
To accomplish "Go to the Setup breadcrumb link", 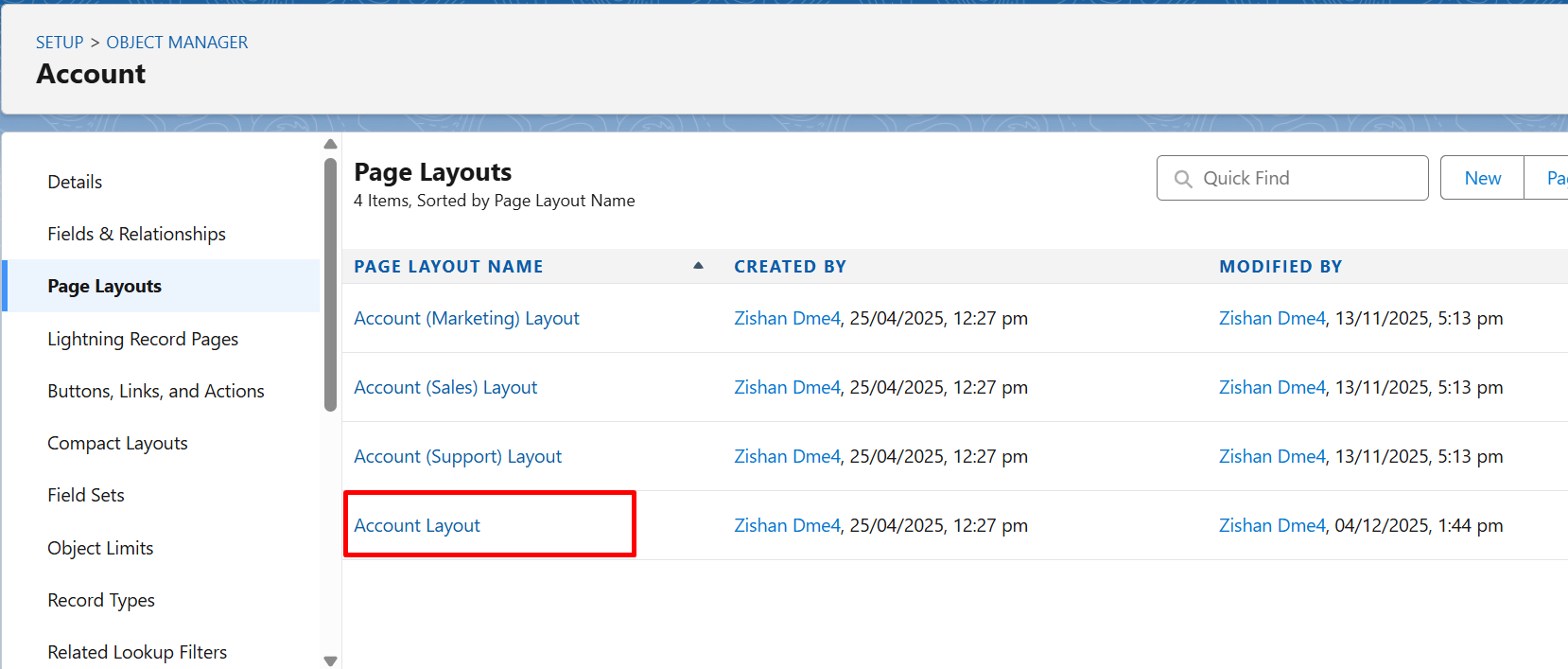I will pyautogui.click(x=60, y=43).
